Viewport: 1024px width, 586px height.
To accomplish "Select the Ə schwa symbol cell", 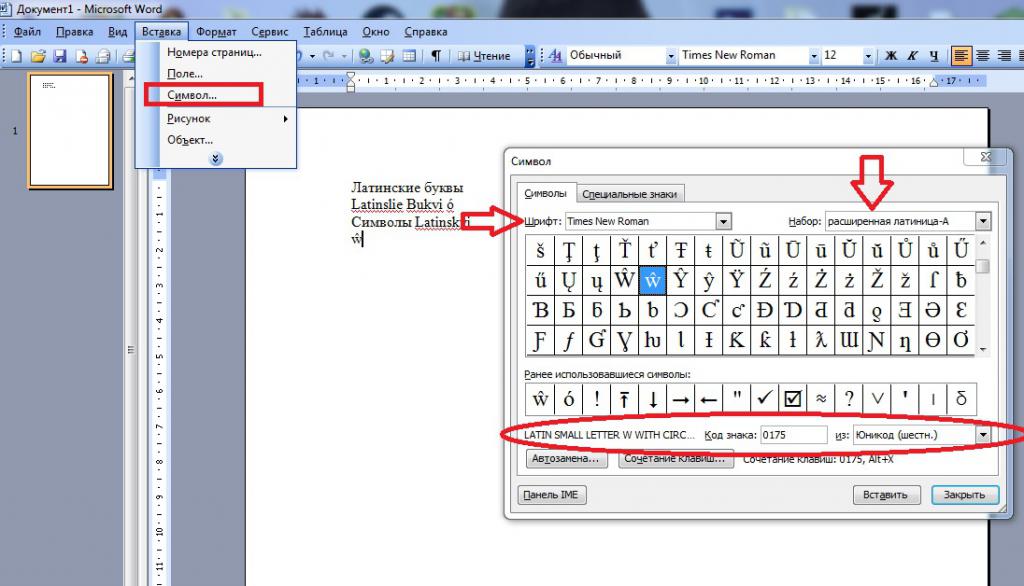I will pos(933,310).
